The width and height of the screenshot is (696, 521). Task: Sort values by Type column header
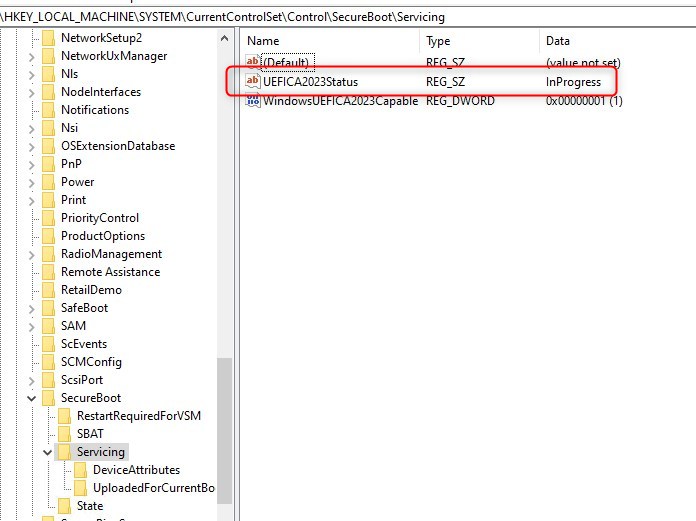[x=478, y=40]
